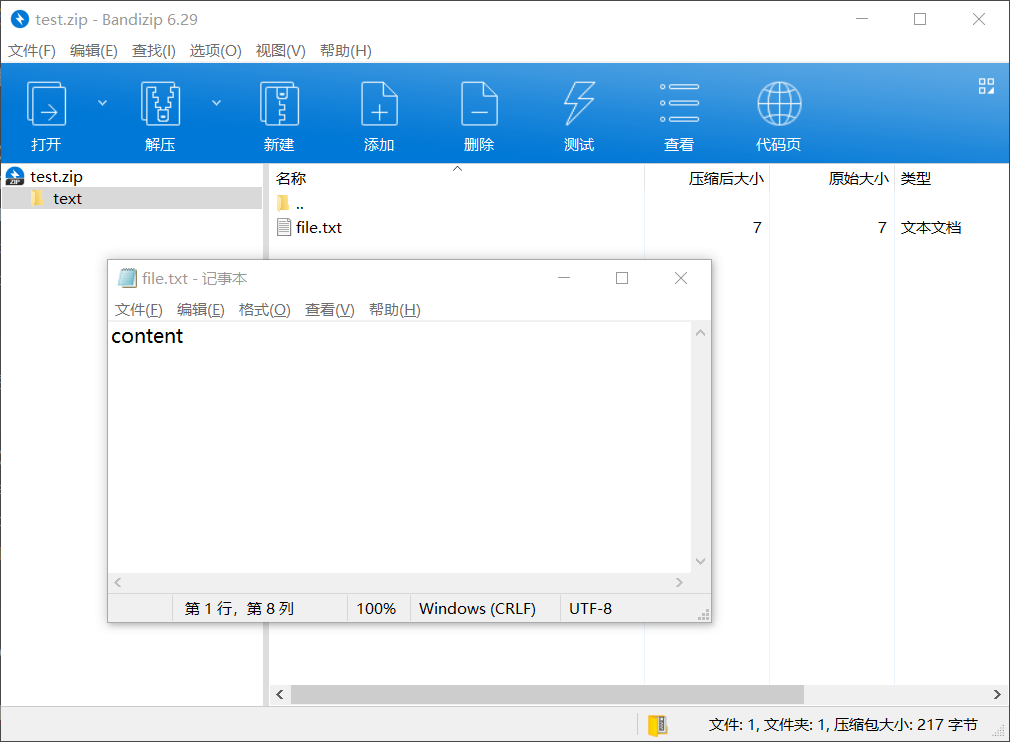Open Notepad 编辑(E) menu
This screenshot has height=742, width=1010.
pyautogui.click(x=201, y=310)
